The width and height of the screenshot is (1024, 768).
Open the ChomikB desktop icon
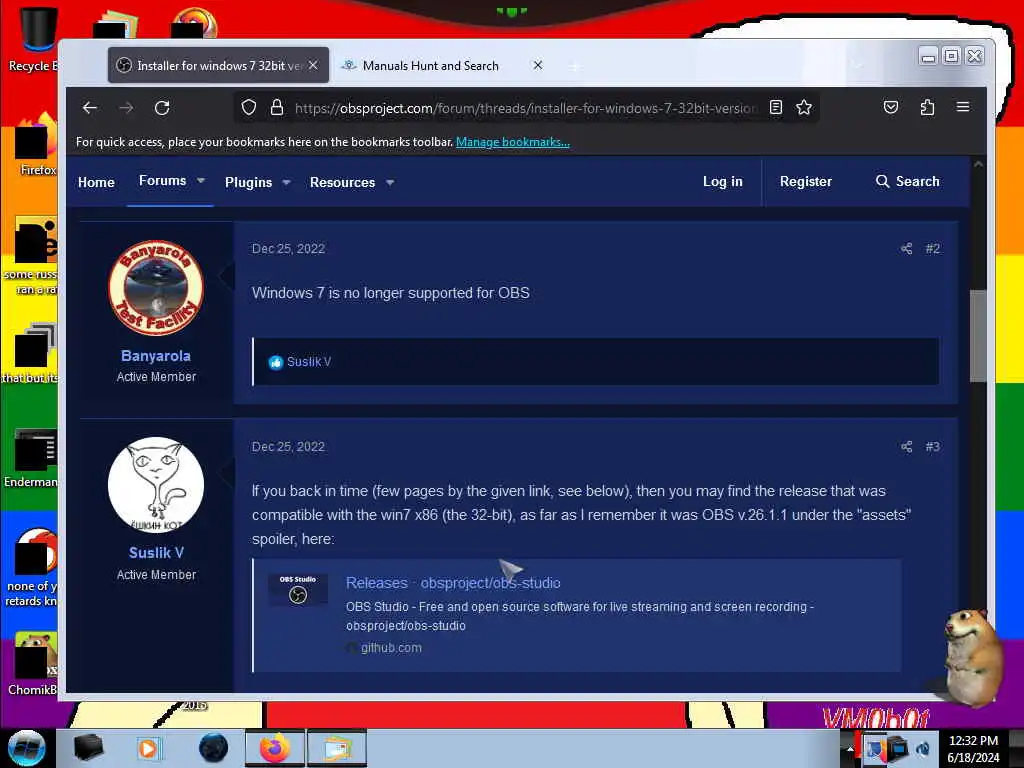point(34,664)
